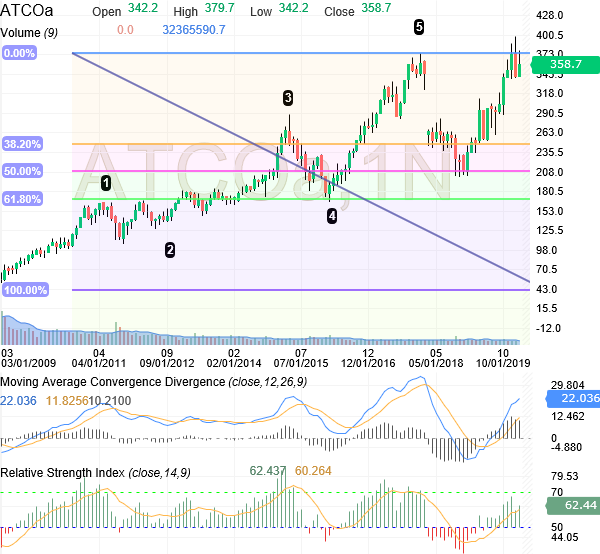Click the 02/01/2014 date axis label
Screen dimensions: 600x554
[234, 363]
